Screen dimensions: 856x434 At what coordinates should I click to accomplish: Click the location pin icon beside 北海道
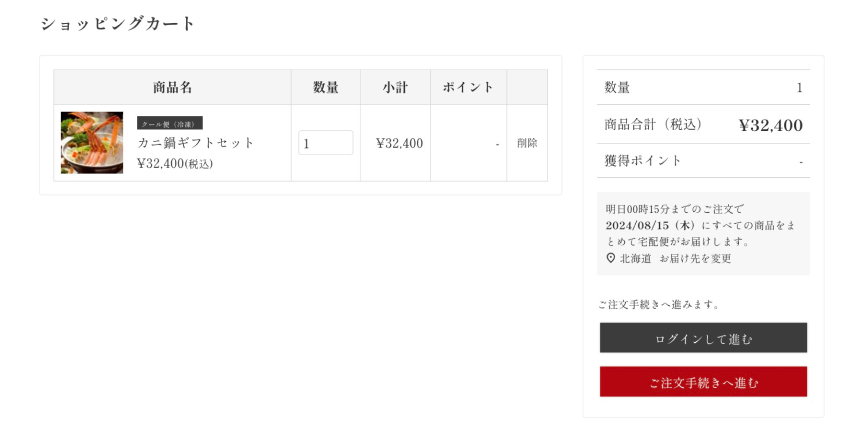[610, 258]
